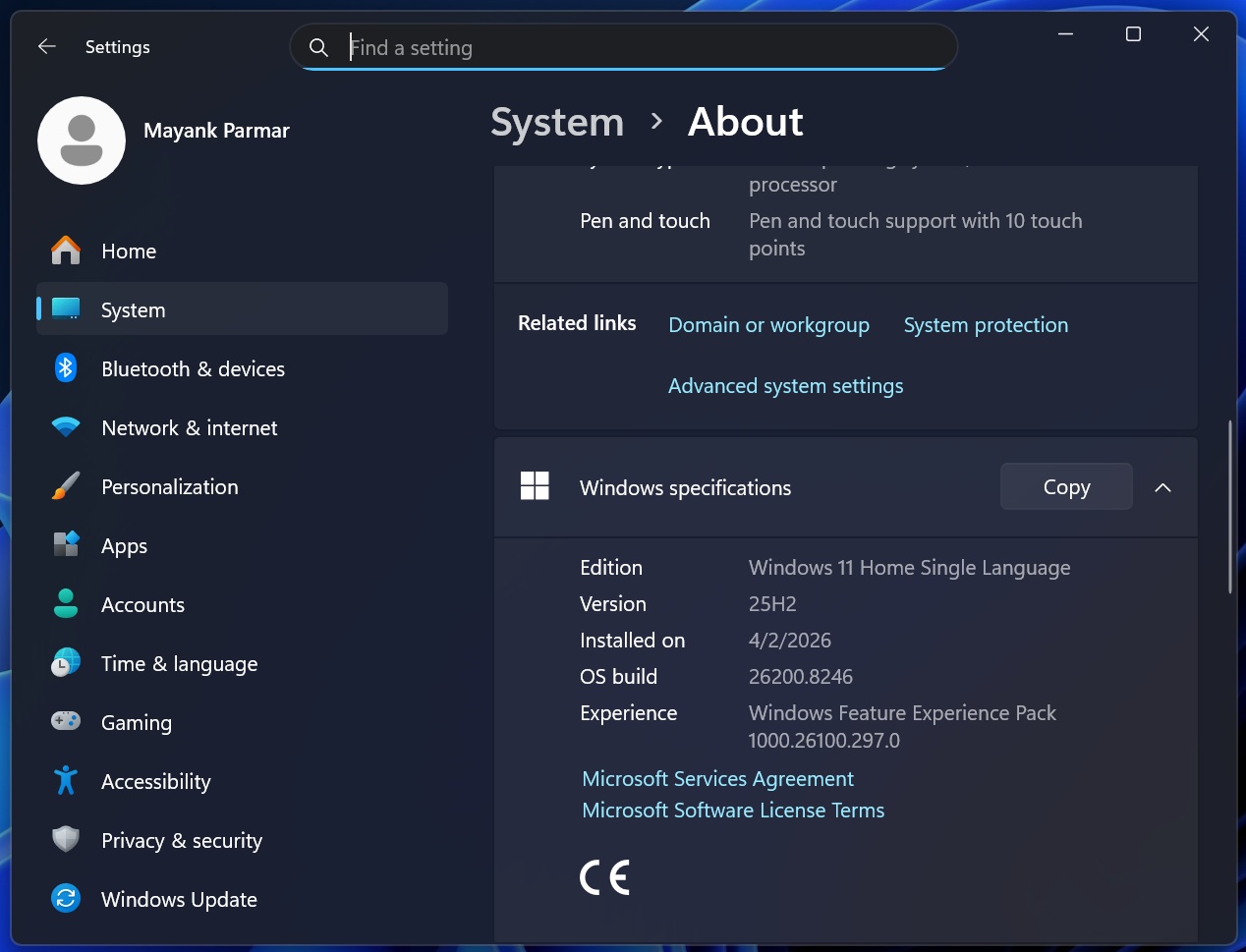Click the OS build row label
The image size is (1246, 952).
(x=618, y=677)
